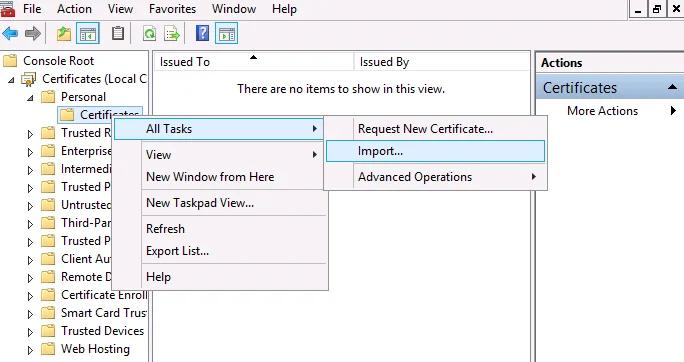
Task: Choose New Taskpad View... entry
Action: point(219,203)
